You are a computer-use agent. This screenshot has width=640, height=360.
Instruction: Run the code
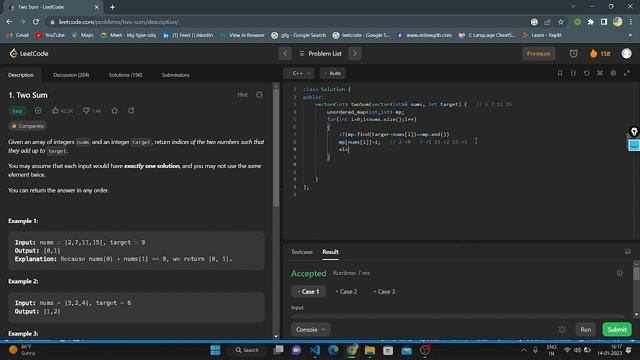(585, 329)
